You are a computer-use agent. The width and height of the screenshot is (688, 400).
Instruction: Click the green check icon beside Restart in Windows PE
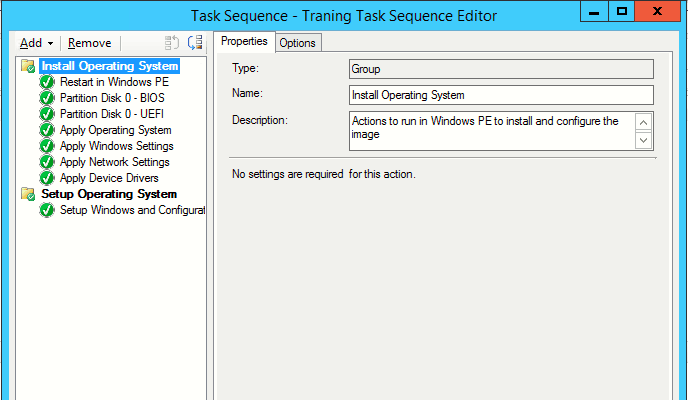tap(47, 82)
